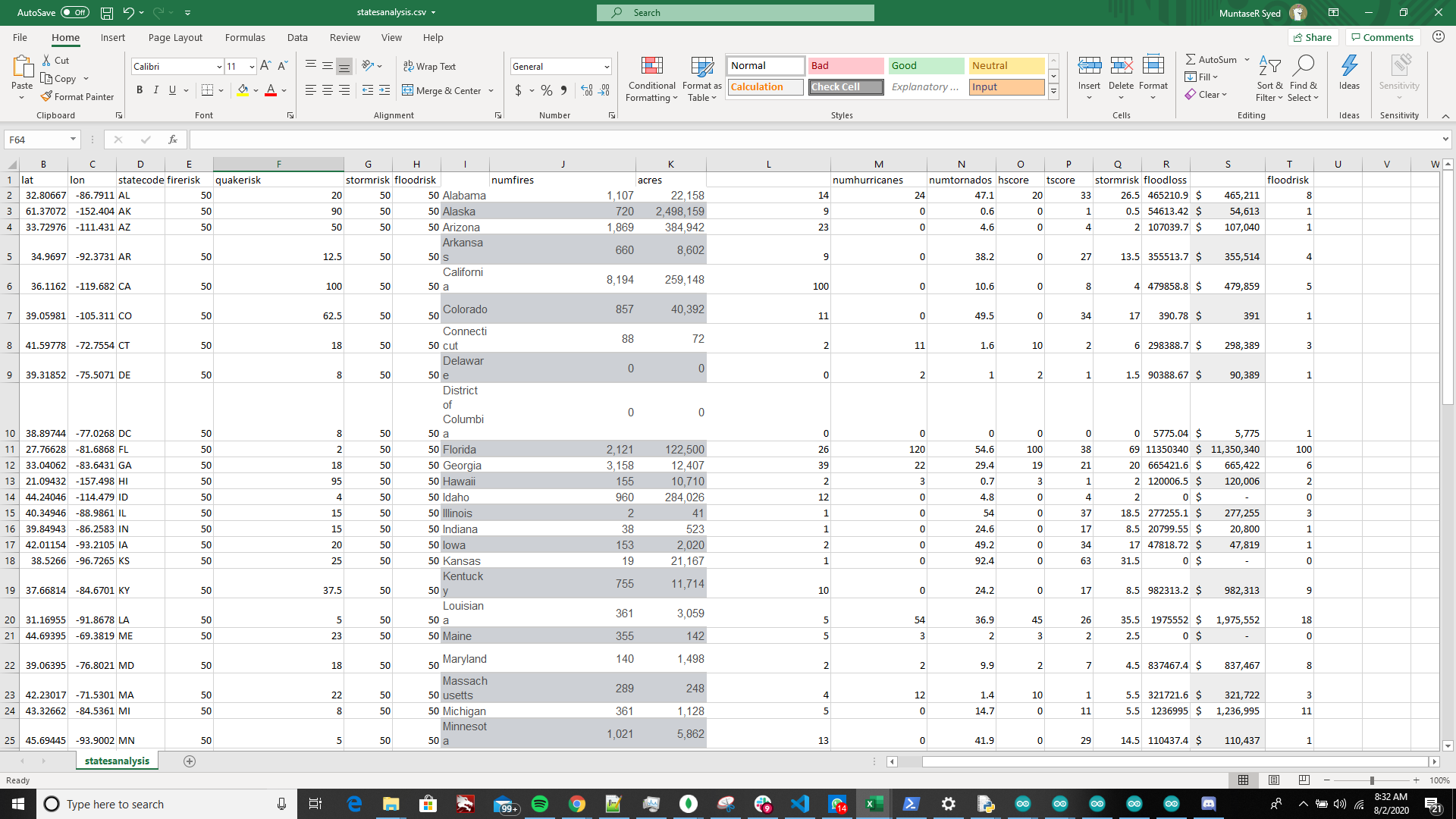Toggle the AutoSave switch
This screenshot has width=1456, height=819.
pos(74,12)
